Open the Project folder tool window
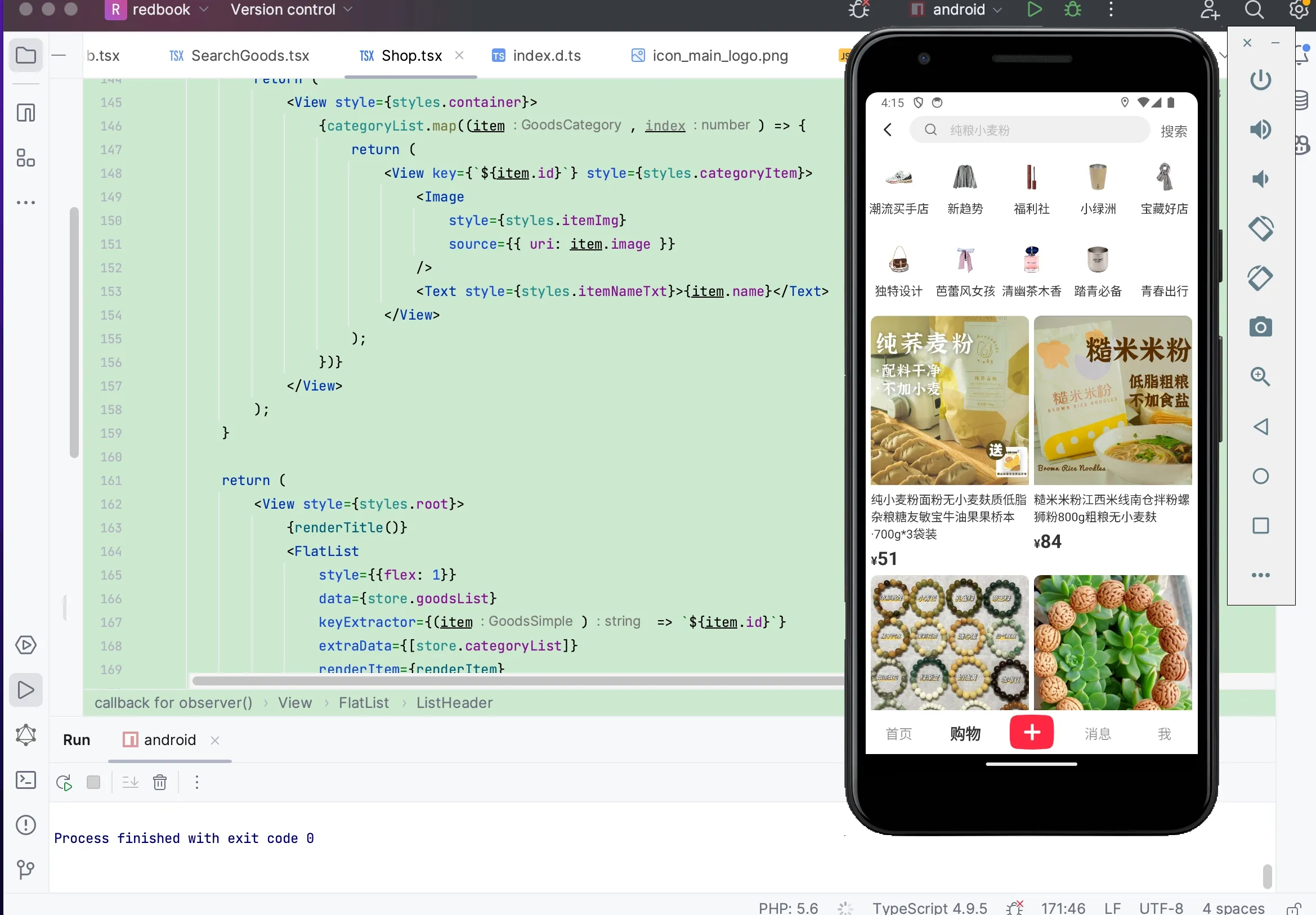The width and height of the screenshot is (1316, 915). (x=26, y=56)
